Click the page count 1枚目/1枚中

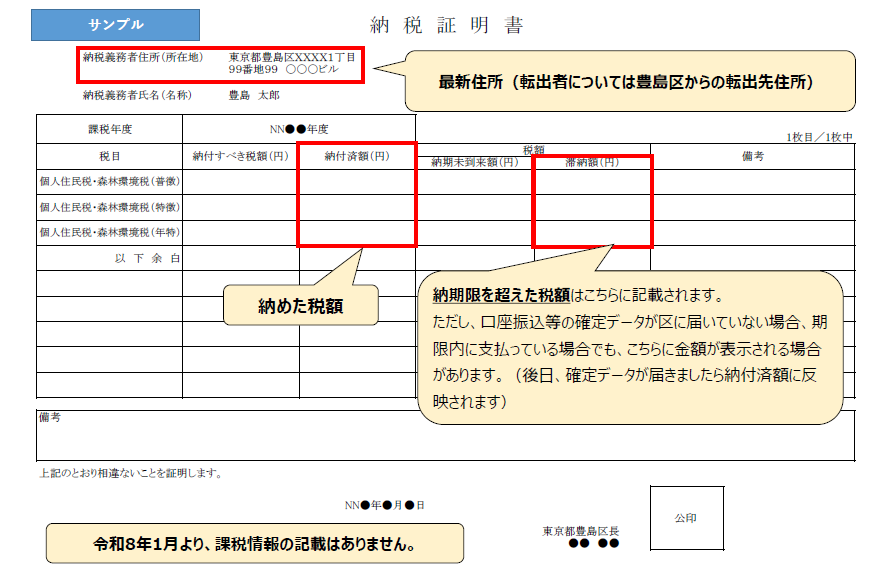click(819, 137)
